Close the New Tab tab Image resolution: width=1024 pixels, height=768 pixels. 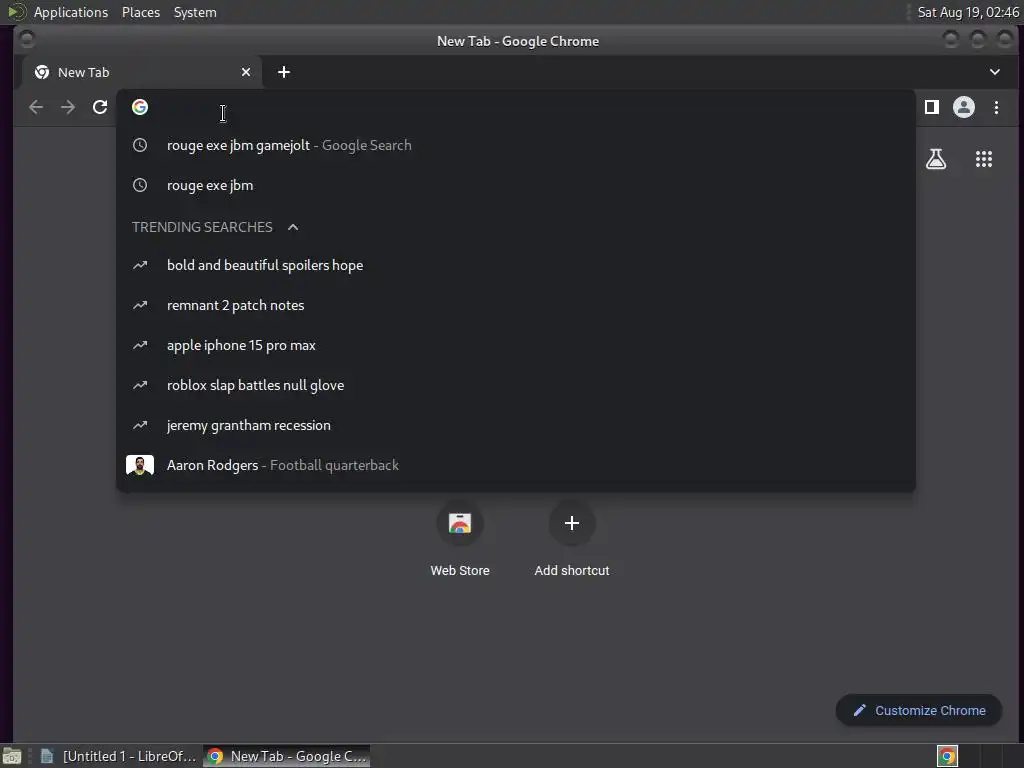coord(246,72)
